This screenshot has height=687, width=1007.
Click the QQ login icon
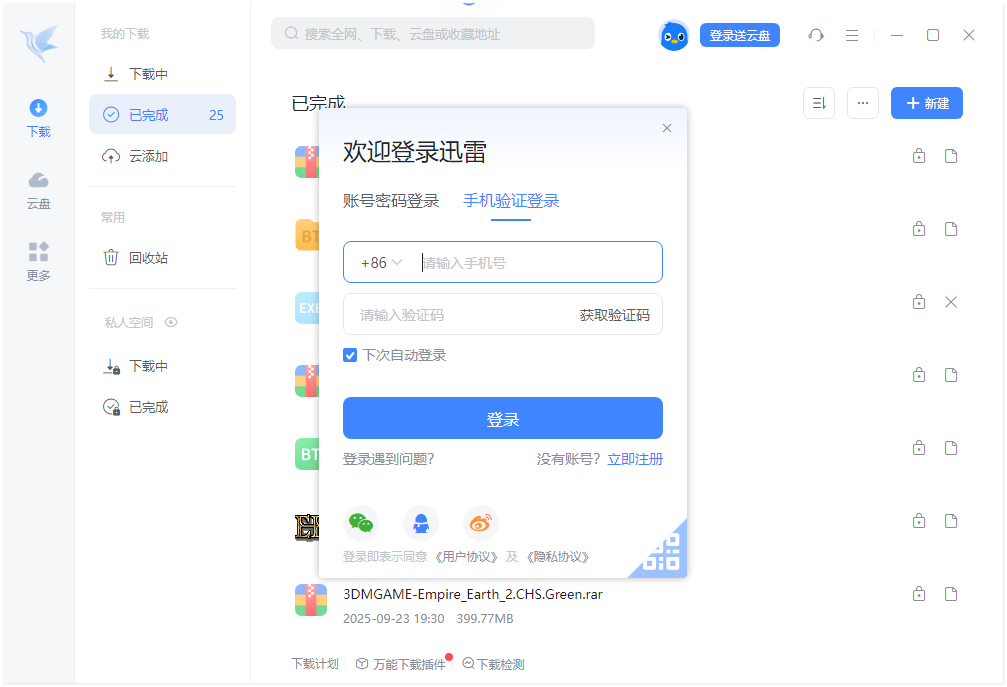421,522
